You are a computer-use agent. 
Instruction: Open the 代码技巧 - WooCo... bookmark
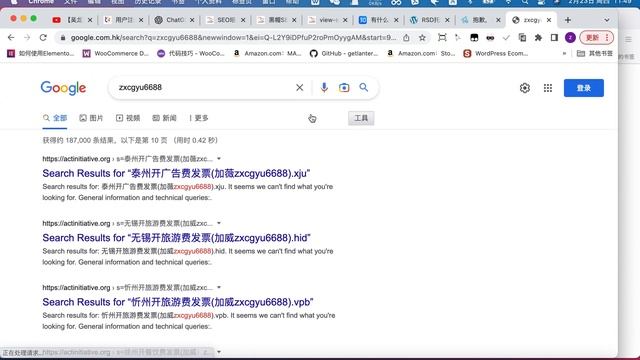click(191, 53)
